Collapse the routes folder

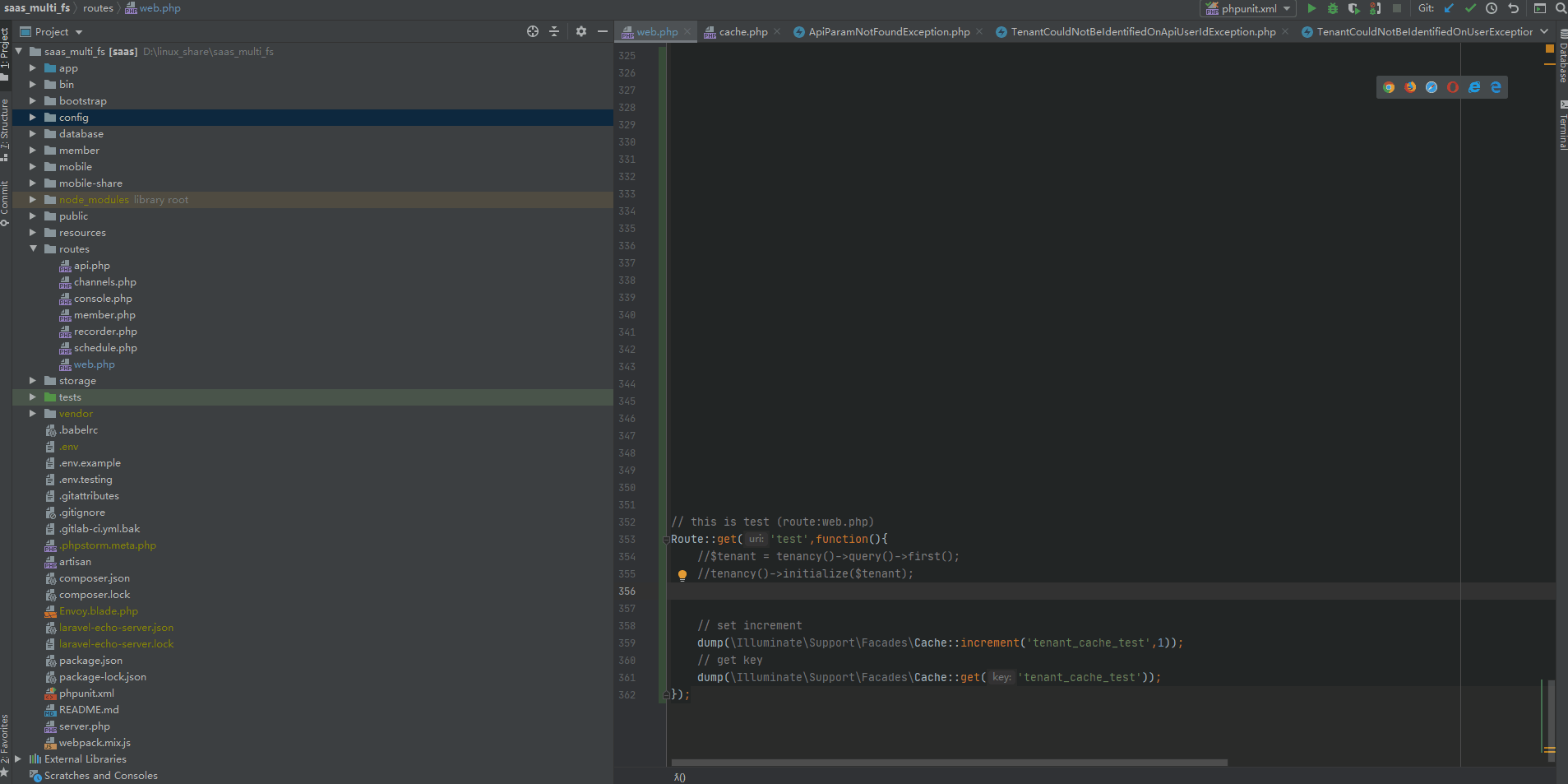point(32,248)
